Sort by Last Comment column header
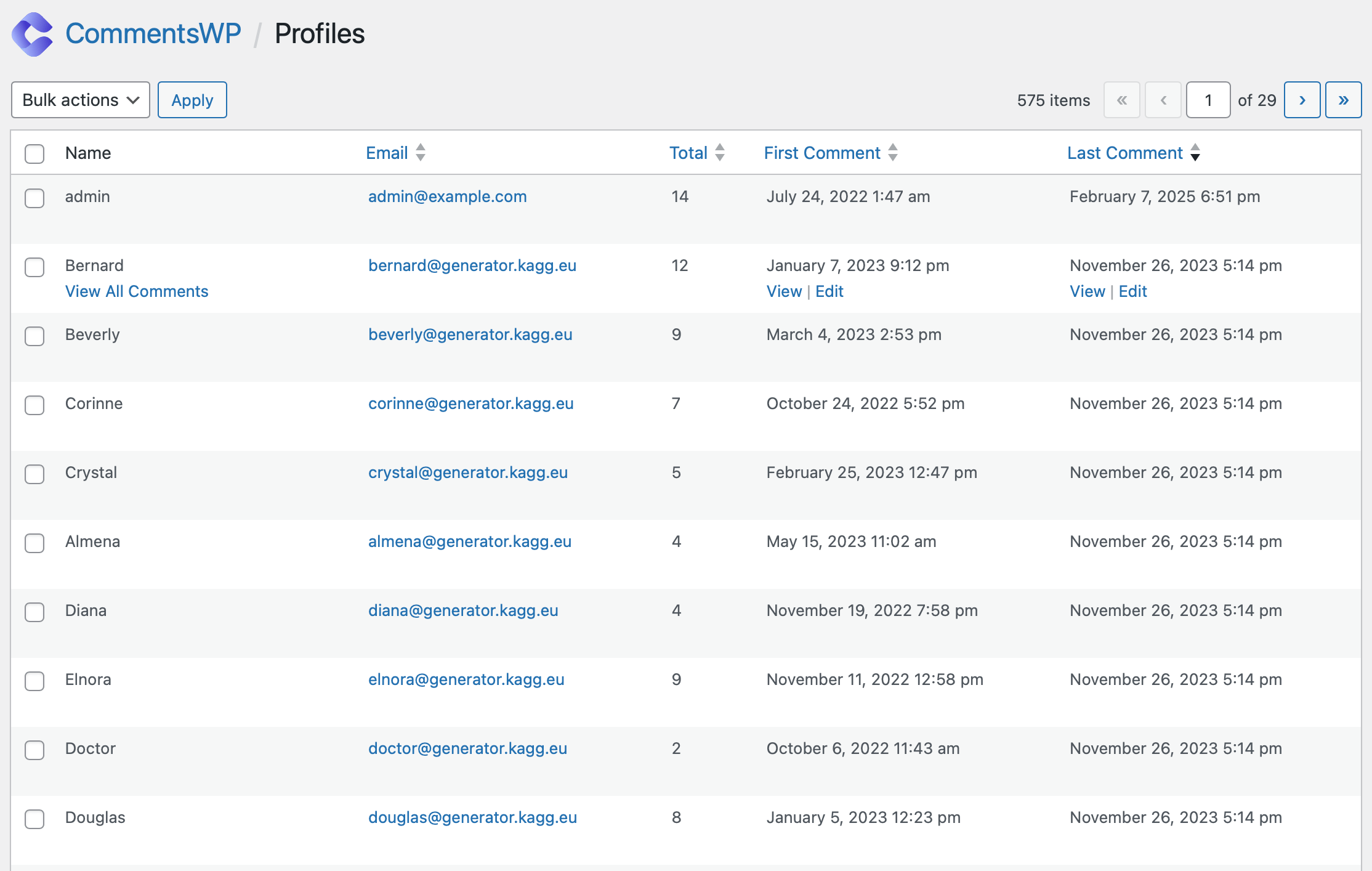 (x=1124, y=153)
